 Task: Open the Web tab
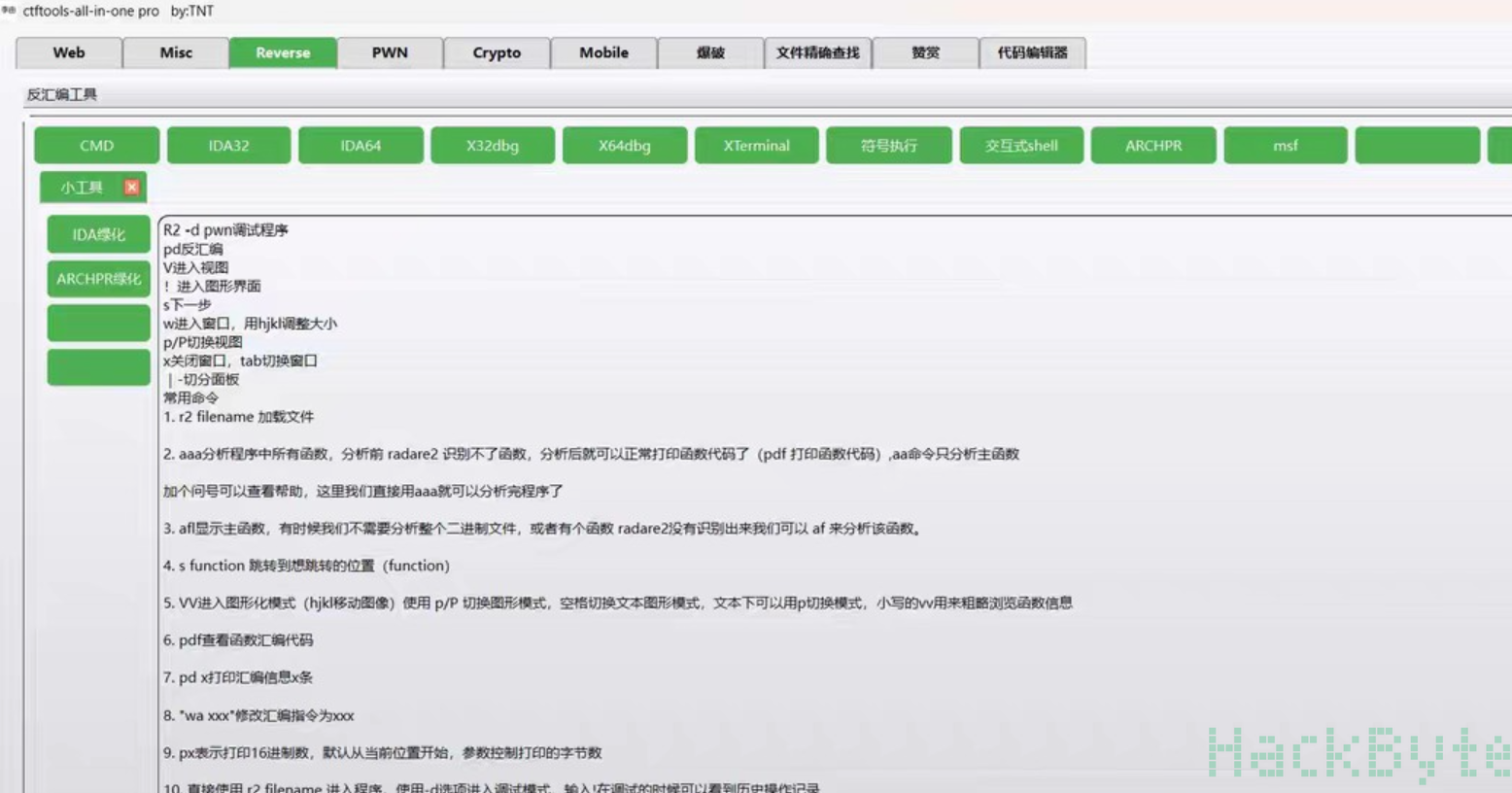click(x=69, y=52)
